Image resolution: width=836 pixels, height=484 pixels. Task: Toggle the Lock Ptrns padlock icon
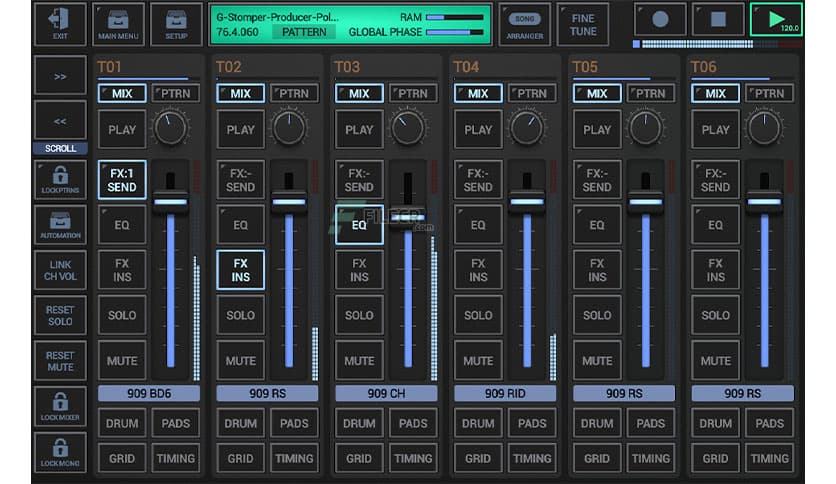pyautogui.click(x=60, y=180)
